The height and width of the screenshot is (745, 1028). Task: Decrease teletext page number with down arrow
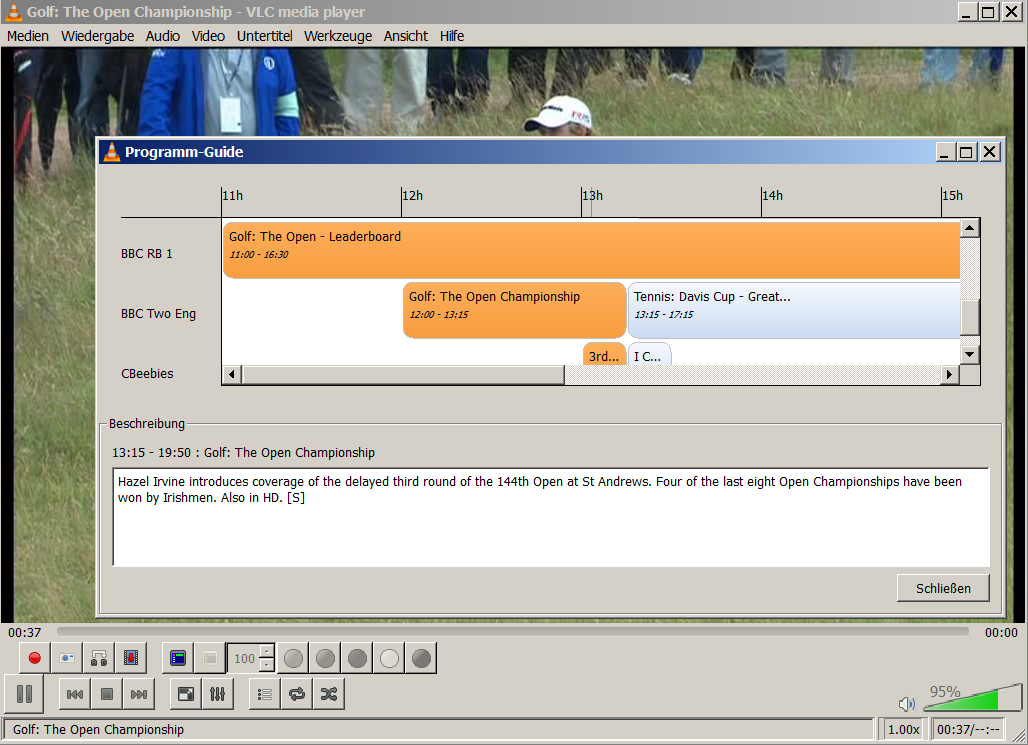point(267,665)
